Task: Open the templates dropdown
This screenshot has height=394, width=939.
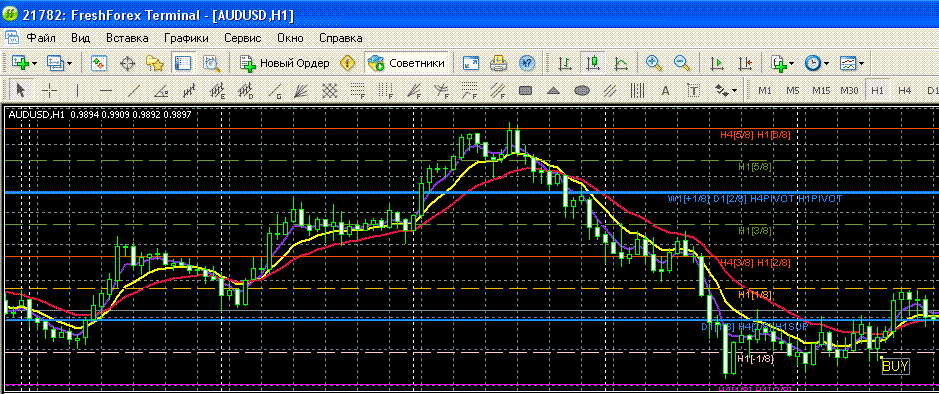Action: 861,63
